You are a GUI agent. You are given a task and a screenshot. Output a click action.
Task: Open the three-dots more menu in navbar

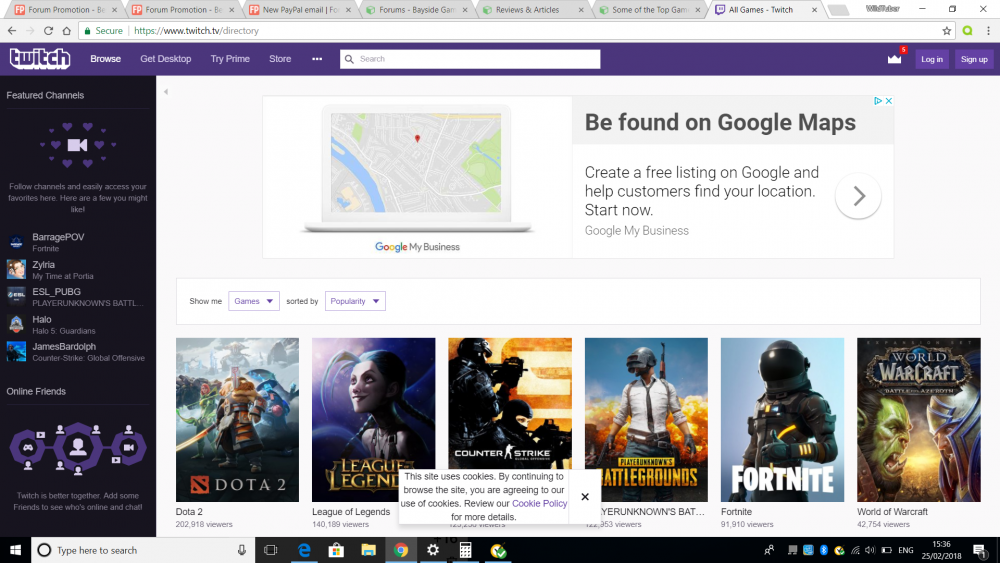tap(317, 59)
